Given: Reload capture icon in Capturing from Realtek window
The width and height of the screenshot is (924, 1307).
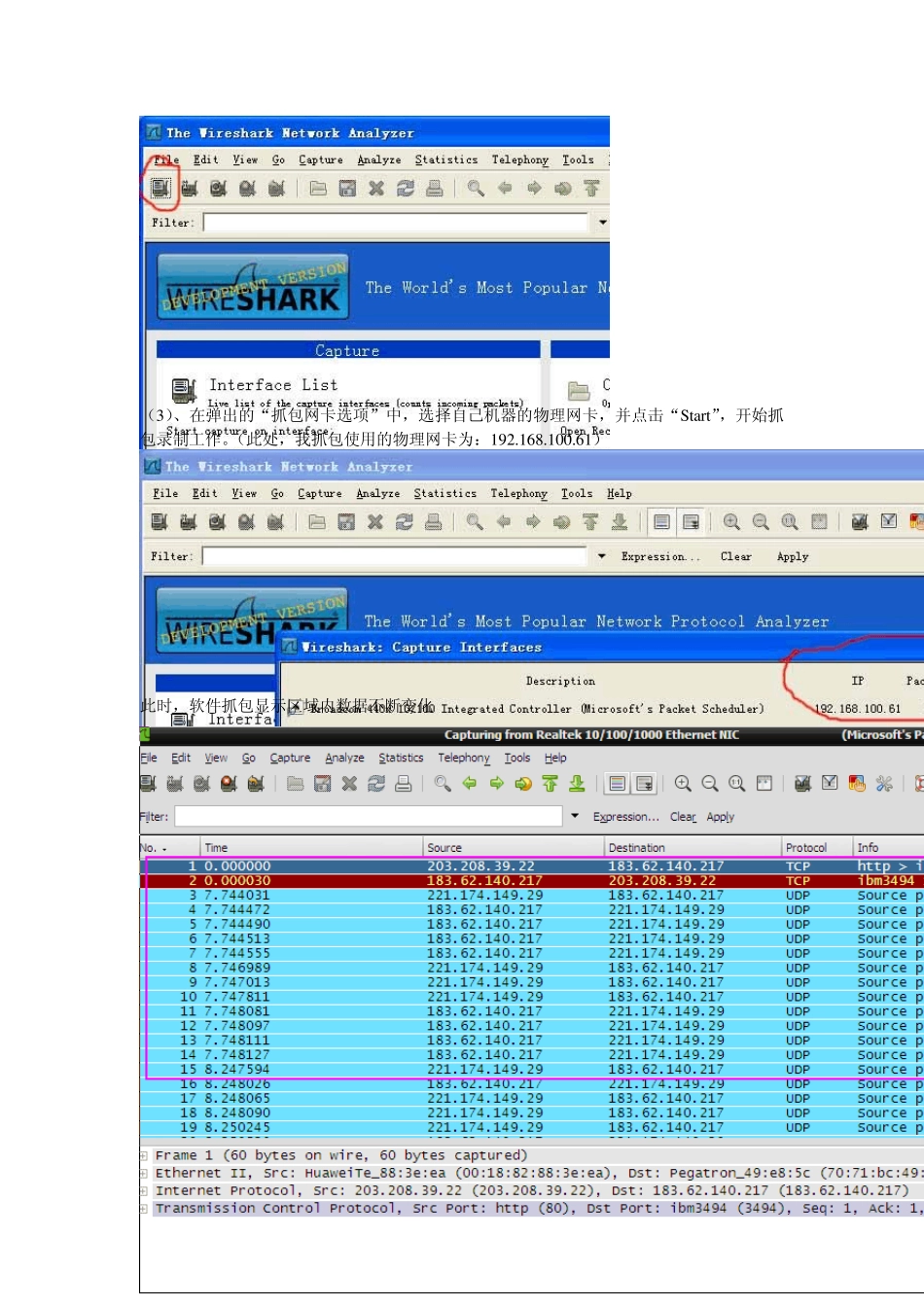Looking at the screenshot, I should tap(376, 784).
